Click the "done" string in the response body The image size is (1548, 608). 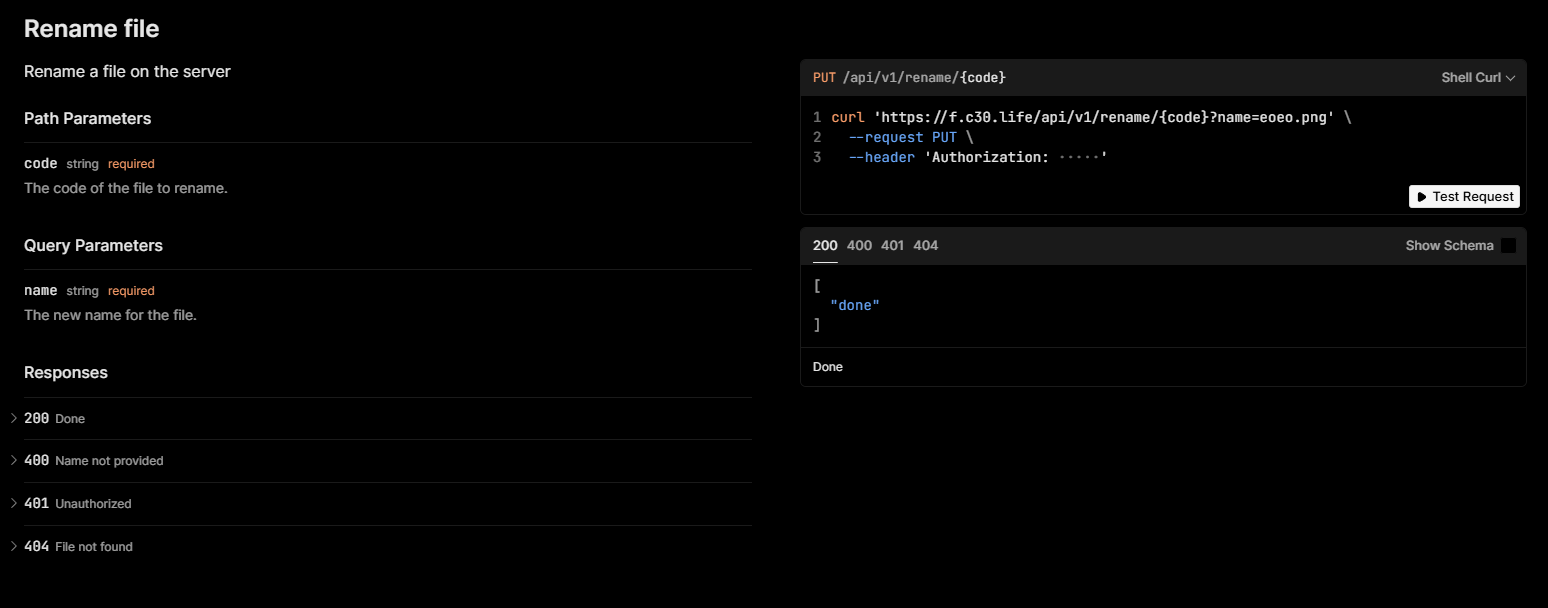click(855, 305)
